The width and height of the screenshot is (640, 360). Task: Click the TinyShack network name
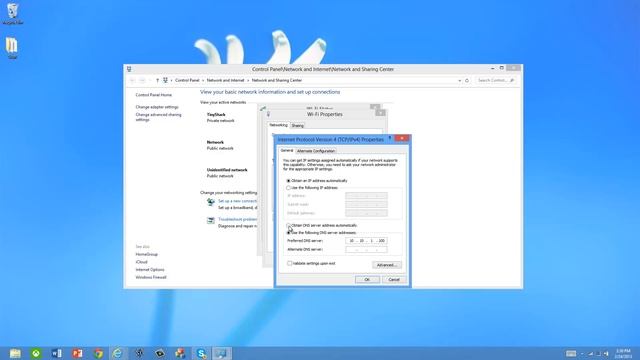(x=216, y=115)
